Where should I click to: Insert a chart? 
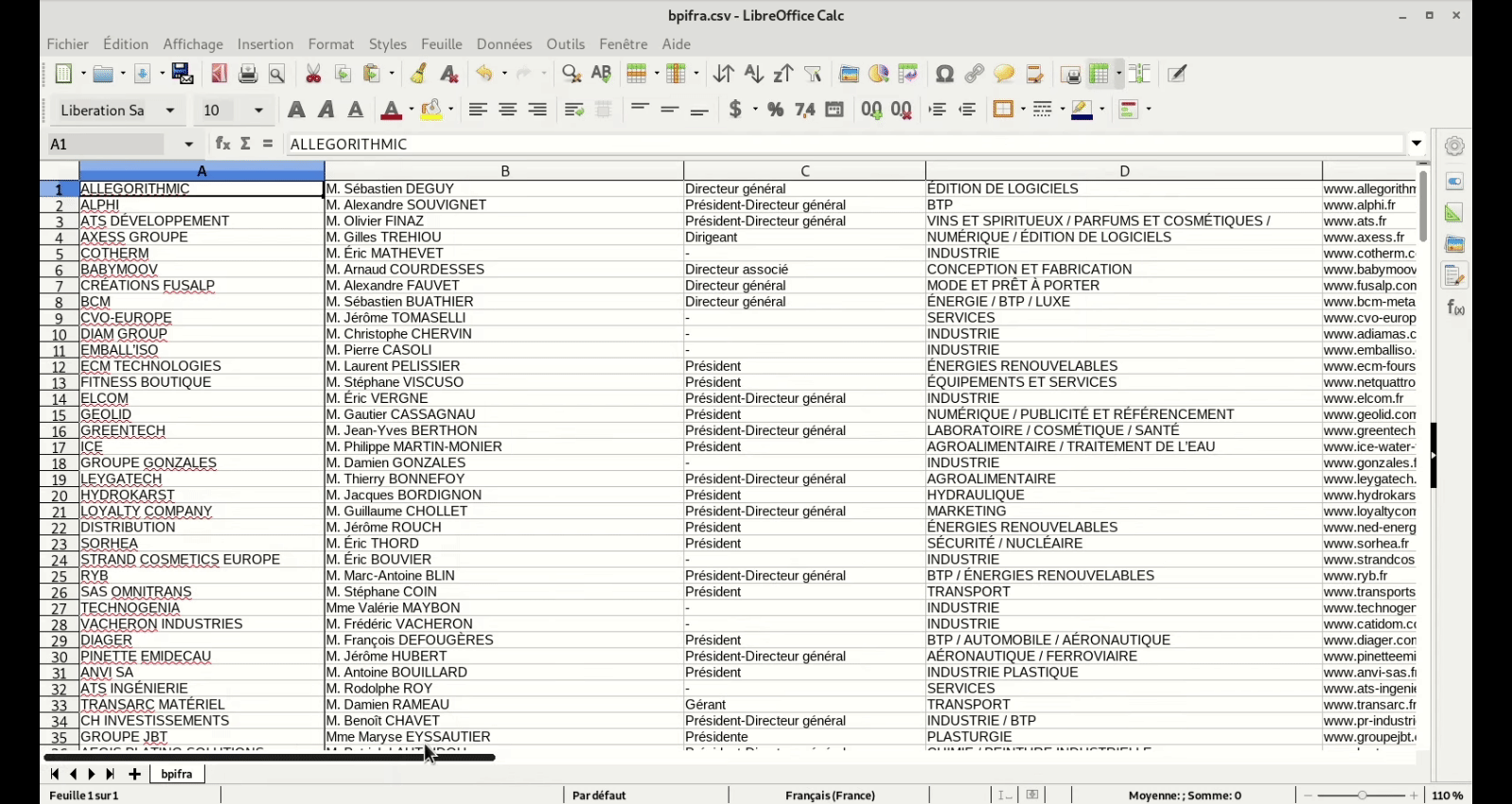[x=879, y=74]
